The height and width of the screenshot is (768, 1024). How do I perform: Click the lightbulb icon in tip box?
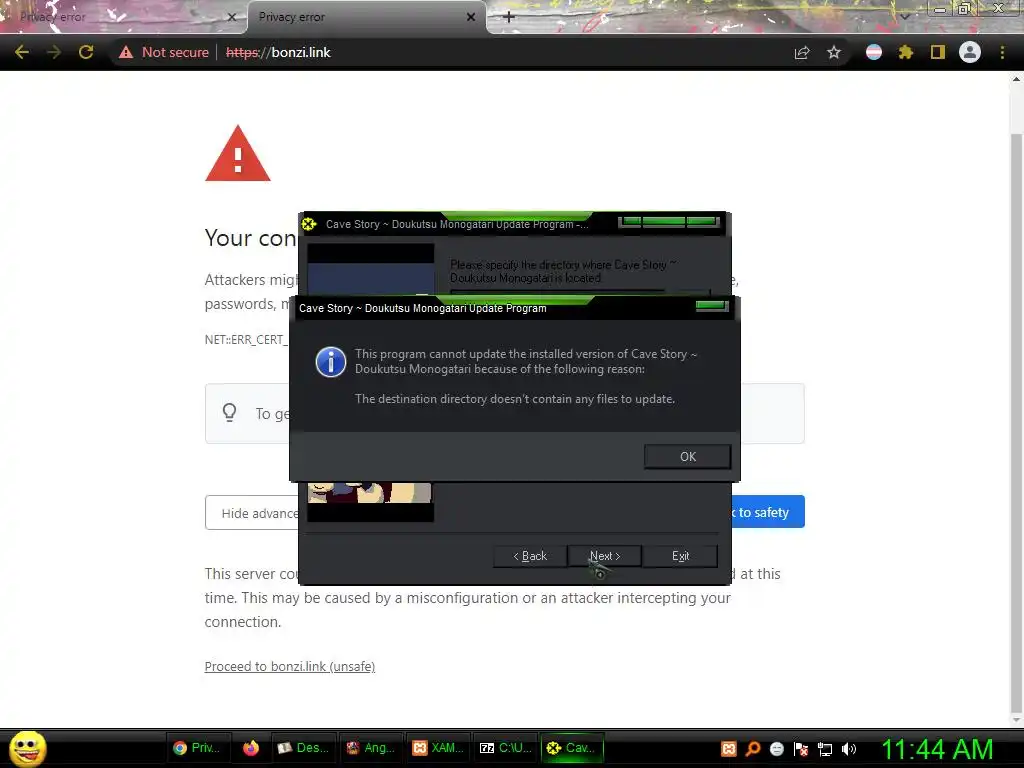pyautogui.click(x=229, y=413)
